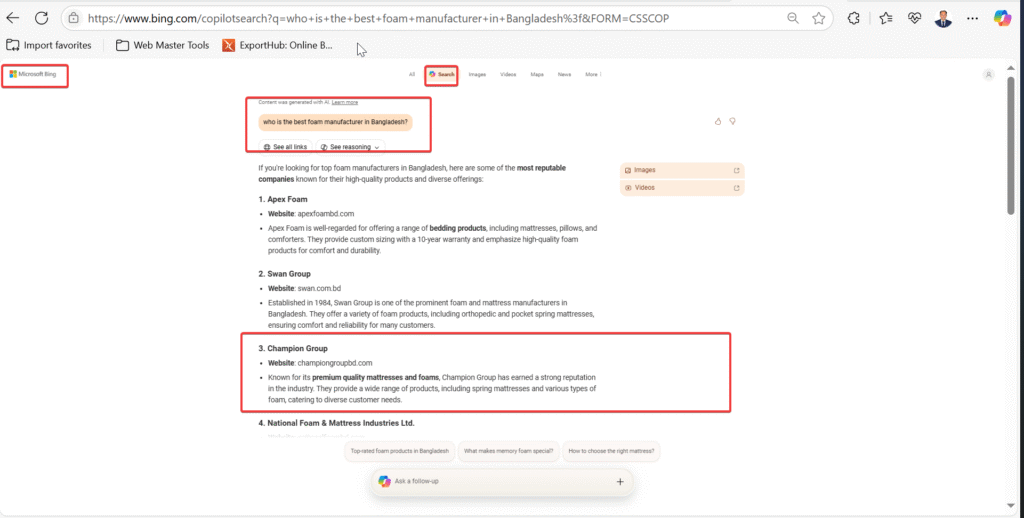Click the Bing account avatar icon
Image resolution: width=1024 pixels, height=518 pixels.
pos(988,74)
